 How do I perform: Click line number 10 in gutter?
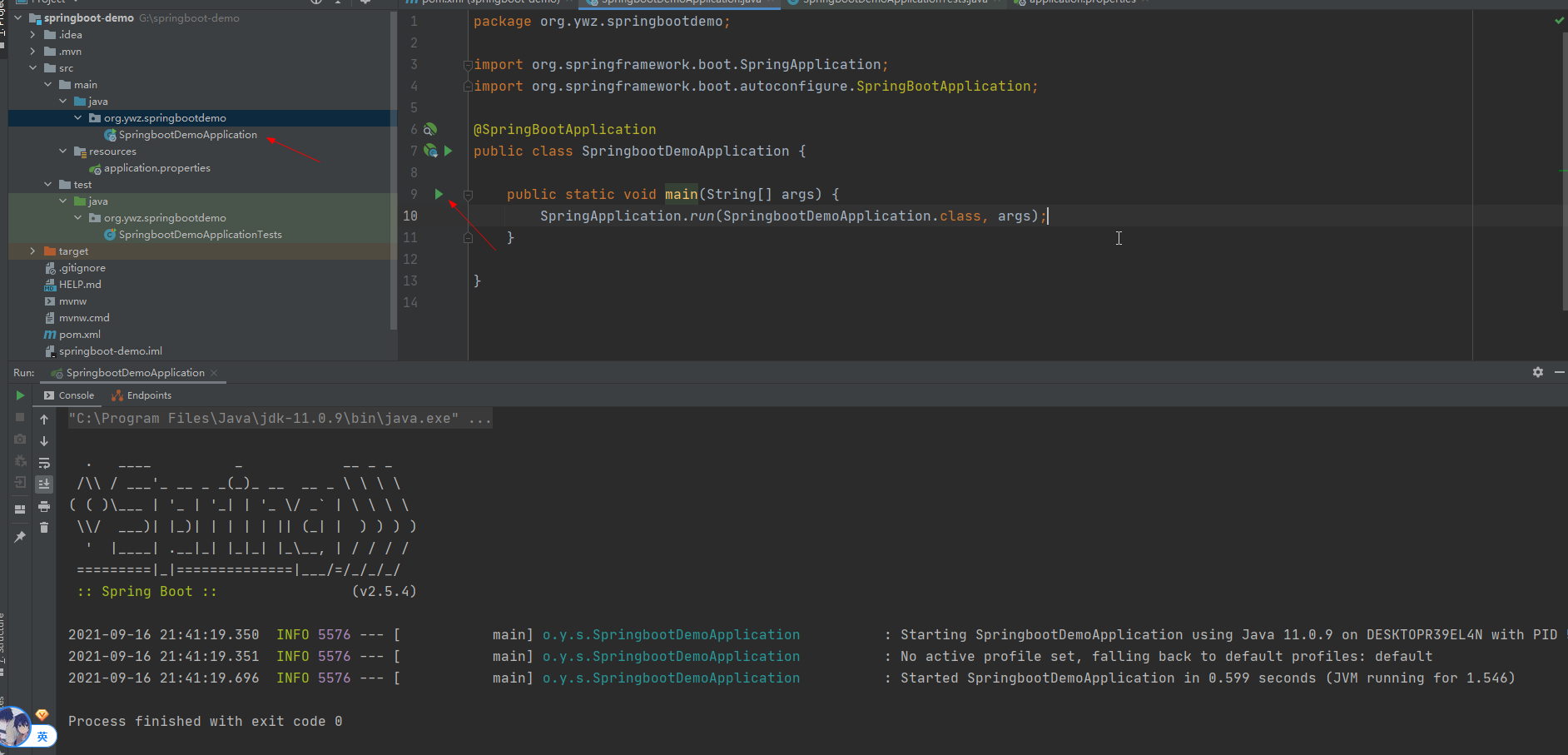tap(410, 216)
